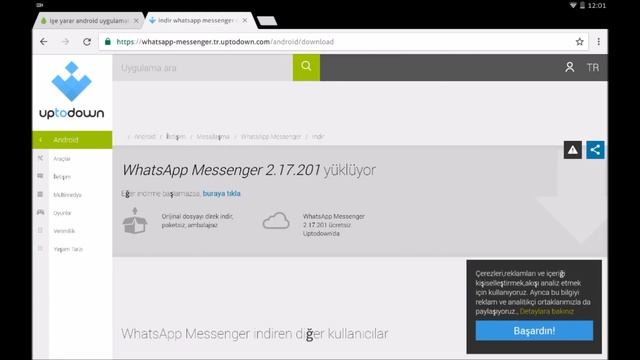
Task: Go back with the browser back arrow
Action: (x=44, y=42)
